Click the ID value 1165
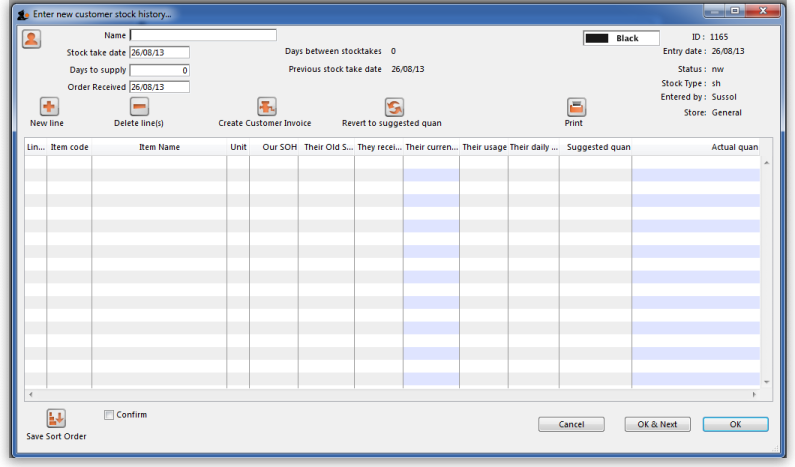Image resolution: width=795 pixels, height=467 pixels. pyautogui.click(x=719, y=37)
